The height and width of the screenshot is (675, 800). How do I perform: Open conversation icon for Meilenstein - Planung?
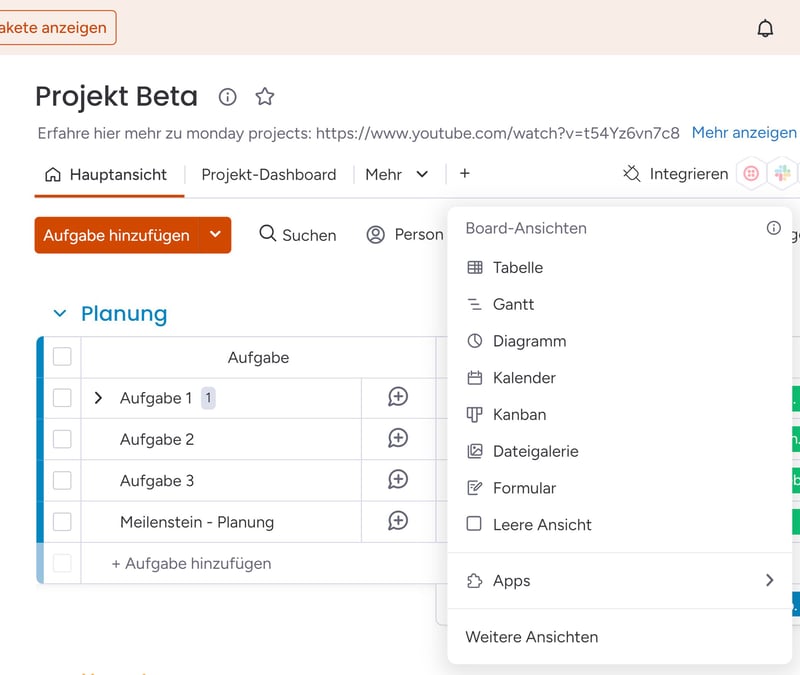coord(398,521)
